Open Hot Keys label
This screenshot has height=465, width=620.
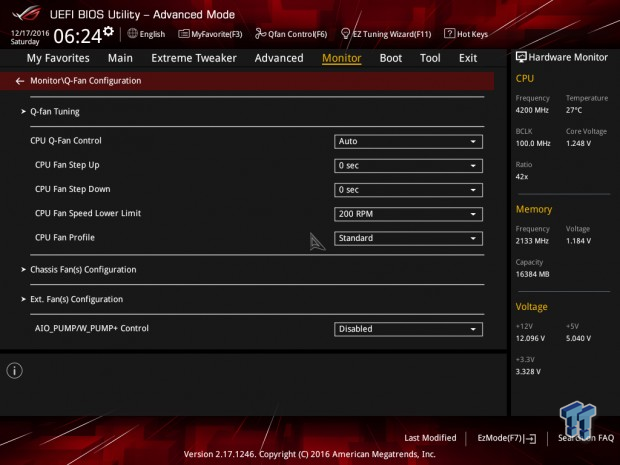tap(473, 34)
